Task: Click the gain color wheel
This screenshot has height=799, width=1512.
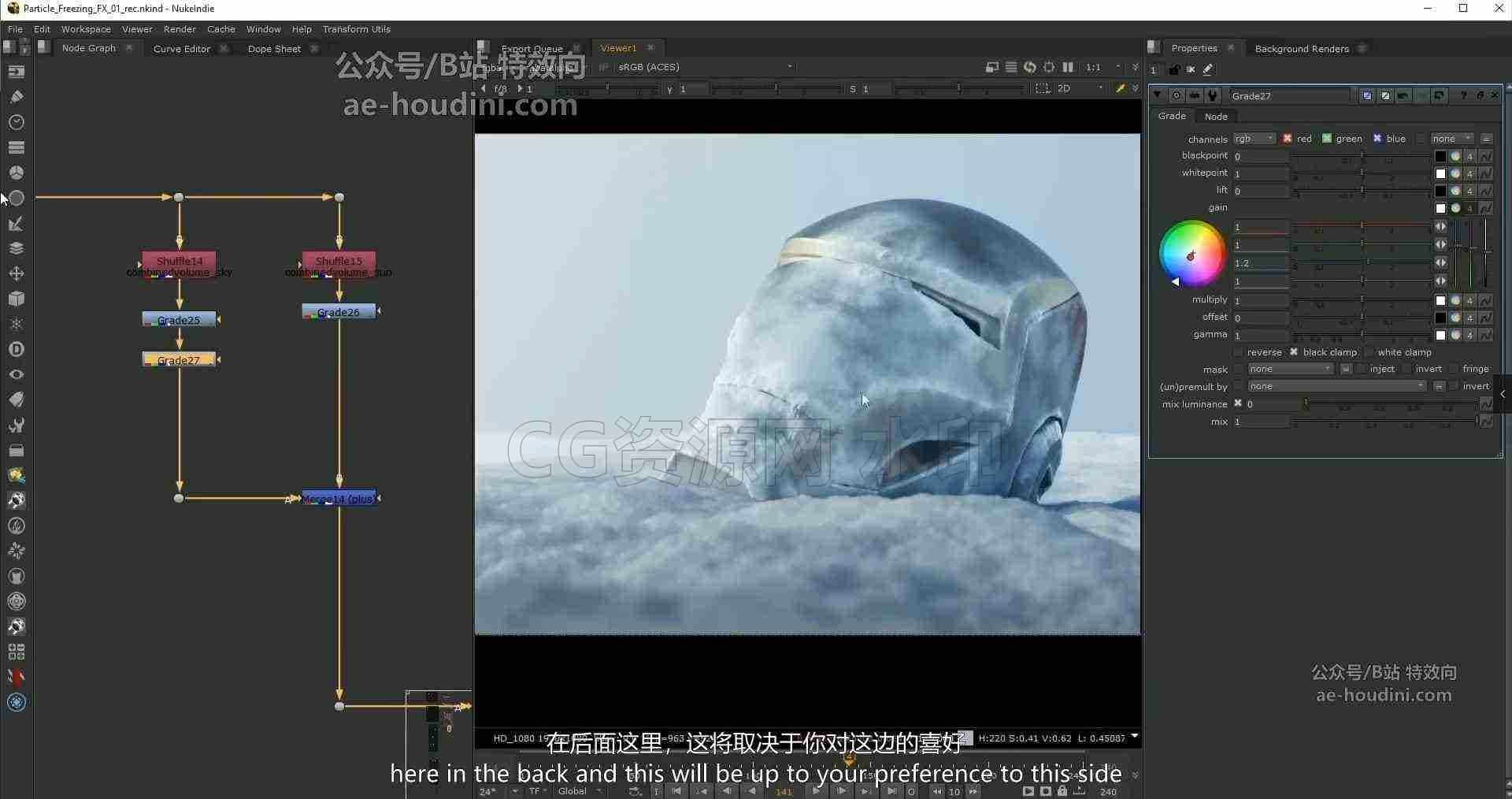Action: click(1191, 254)
